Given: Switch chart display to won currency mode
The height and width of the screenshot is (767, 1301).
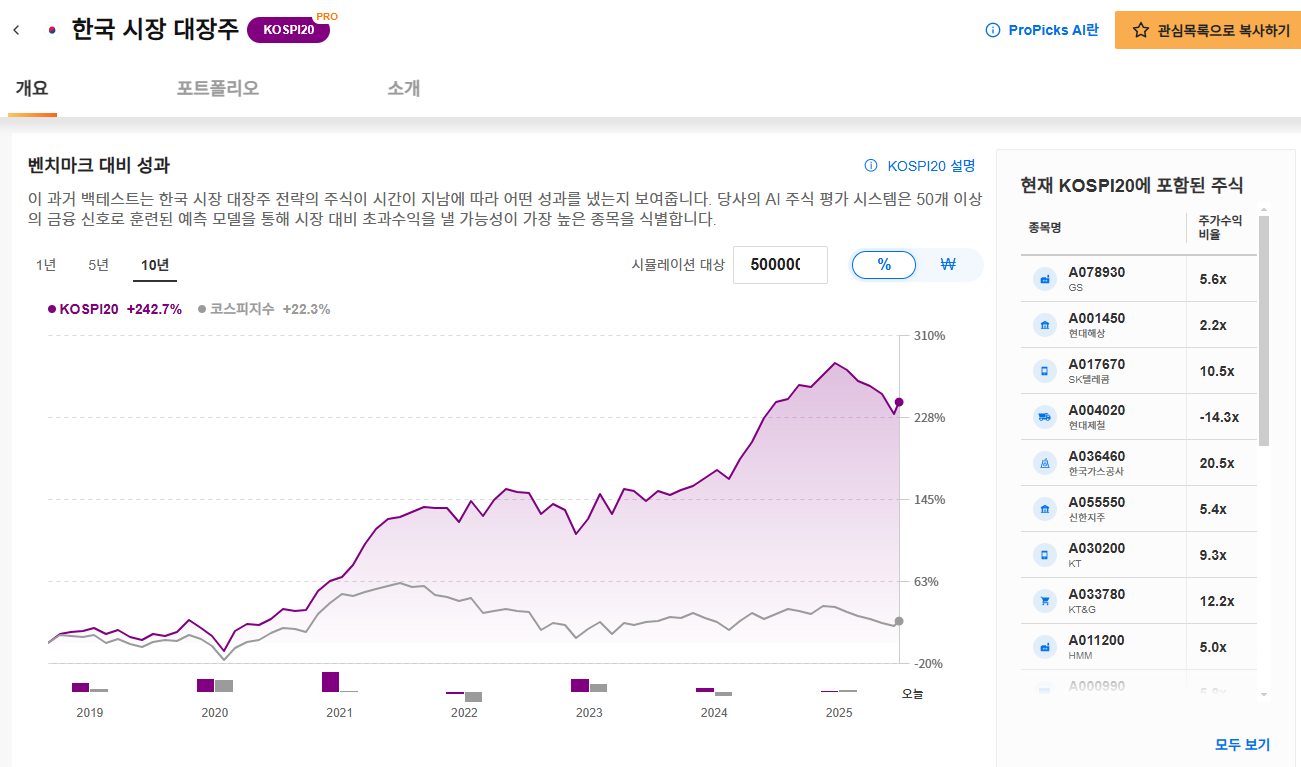Looking at the screenshot, I should coord(949,265).
